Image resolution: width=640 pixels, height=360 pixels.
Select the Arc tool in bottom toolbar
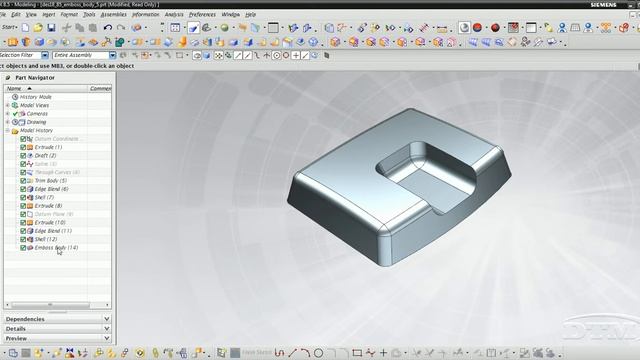coord(305,353)
